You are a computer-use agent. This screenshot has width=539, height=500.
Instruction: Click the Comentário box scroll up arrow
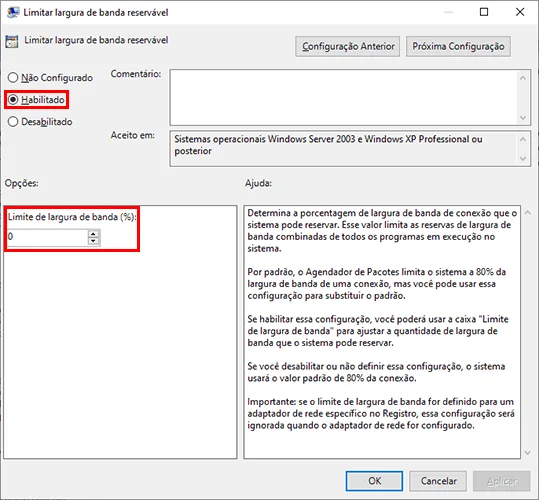[x=523, y=78]
